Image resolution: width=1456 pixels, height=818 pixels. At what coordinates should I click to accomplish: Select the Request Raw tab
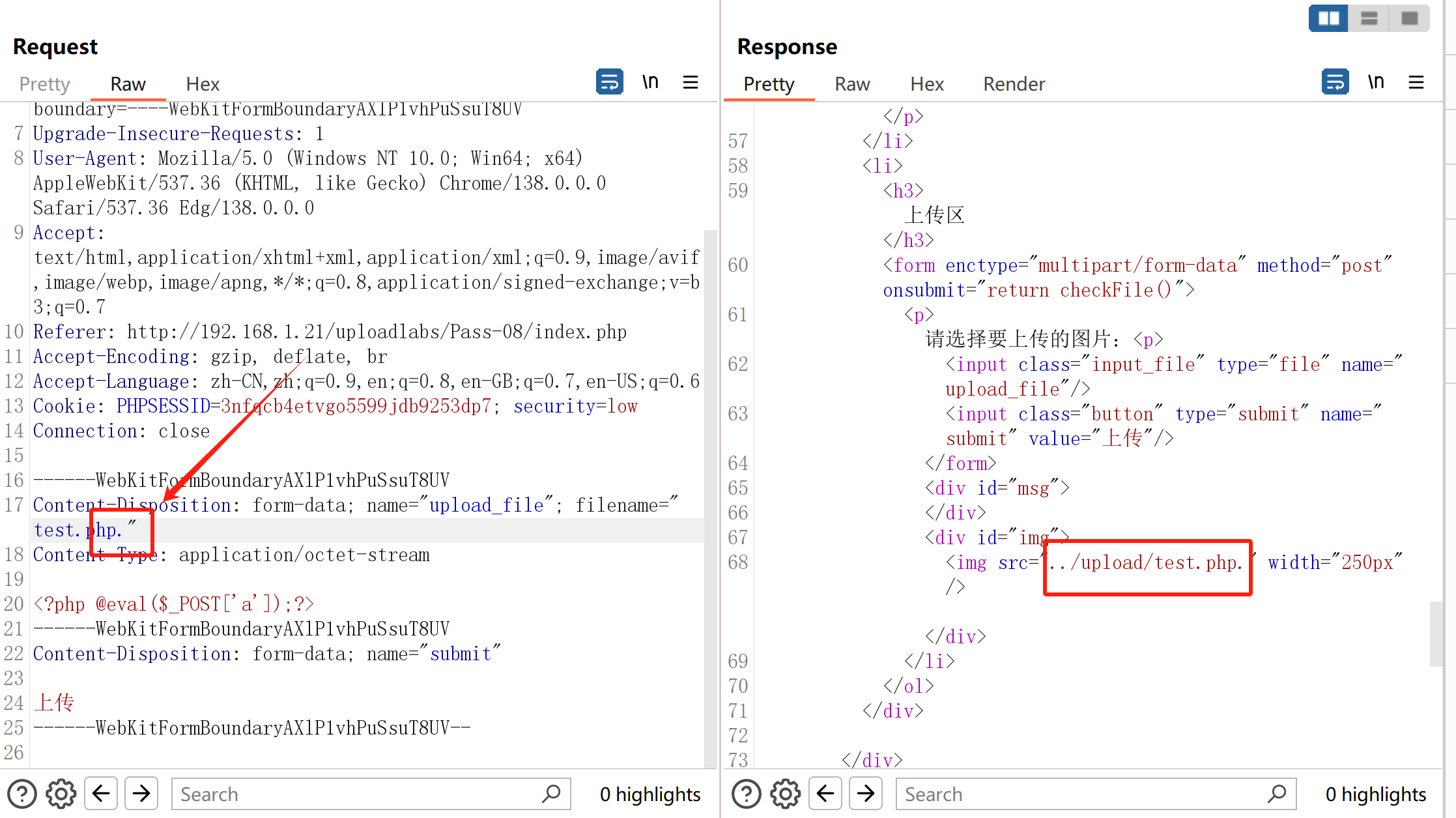click(128, 84)
